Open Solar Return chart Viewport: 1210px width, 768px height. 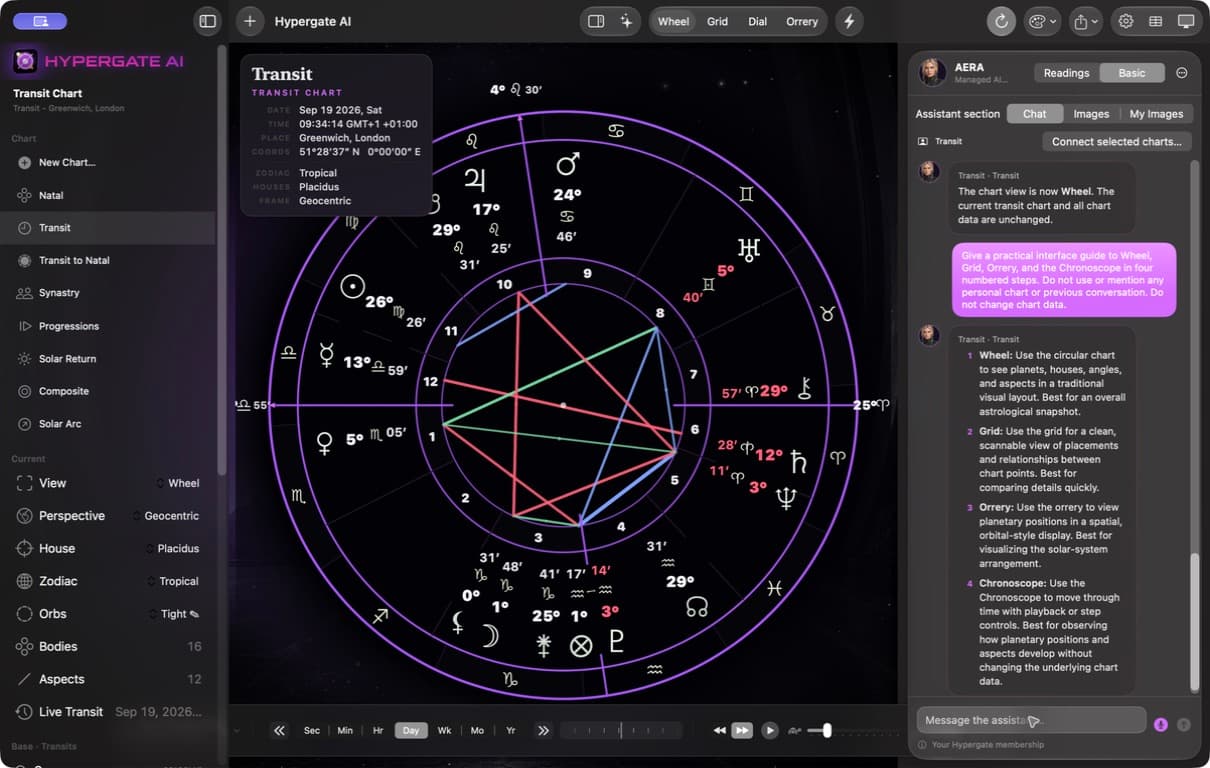point(108,358)
